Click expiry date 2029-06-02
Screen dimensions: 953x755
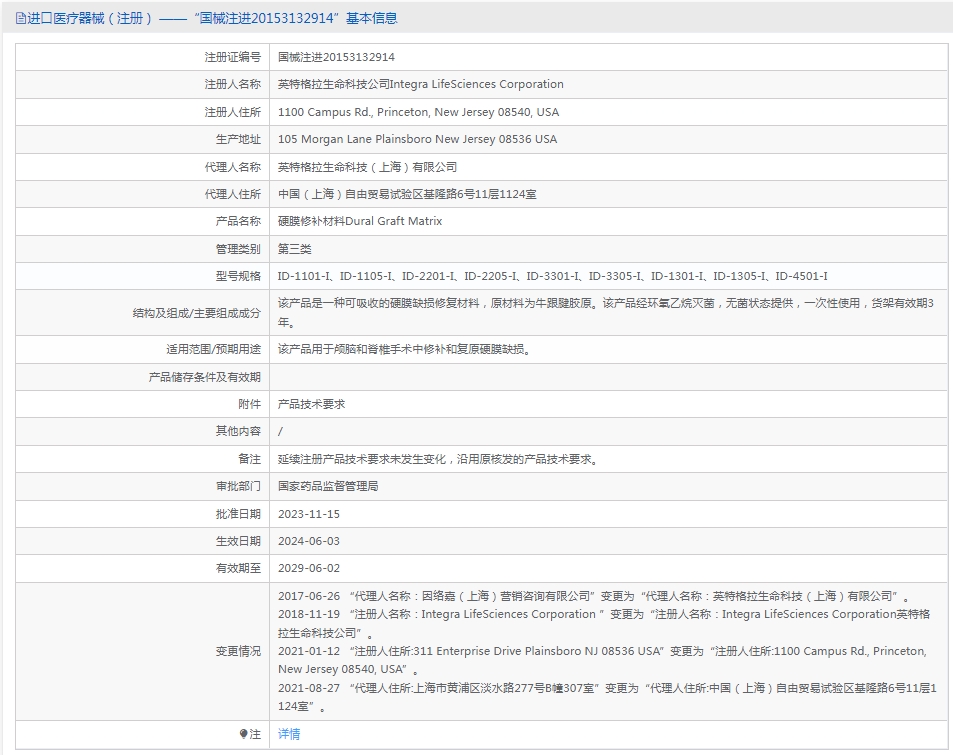click(x=309, y=568)
